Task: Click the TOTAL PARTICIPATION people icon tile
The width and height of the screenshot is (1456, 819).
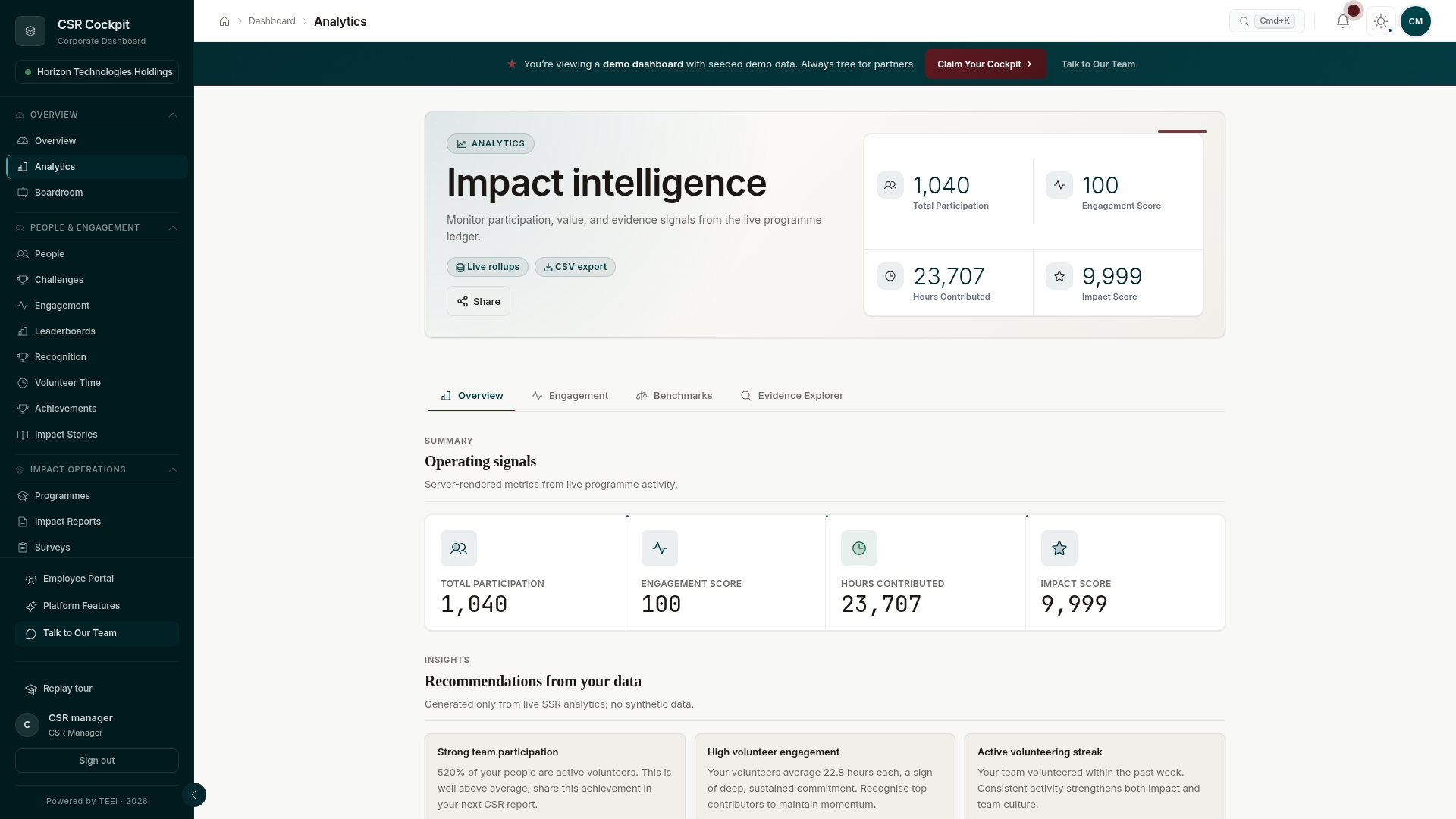Action: [x=459, y=548]
